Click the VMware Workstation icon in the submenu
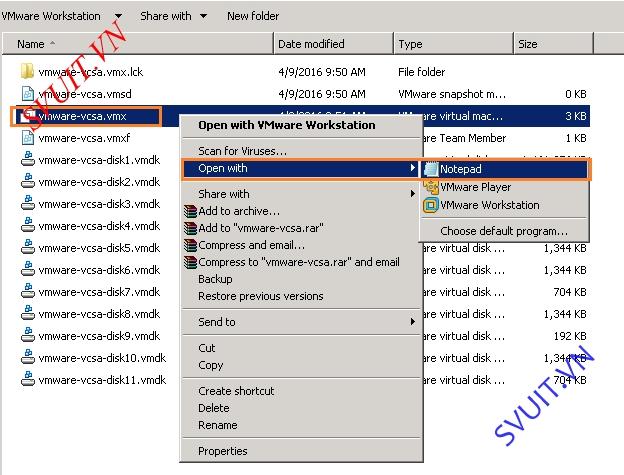Viewport: 624px width, 475px height. pyautogui.click(x=431, y=205)
